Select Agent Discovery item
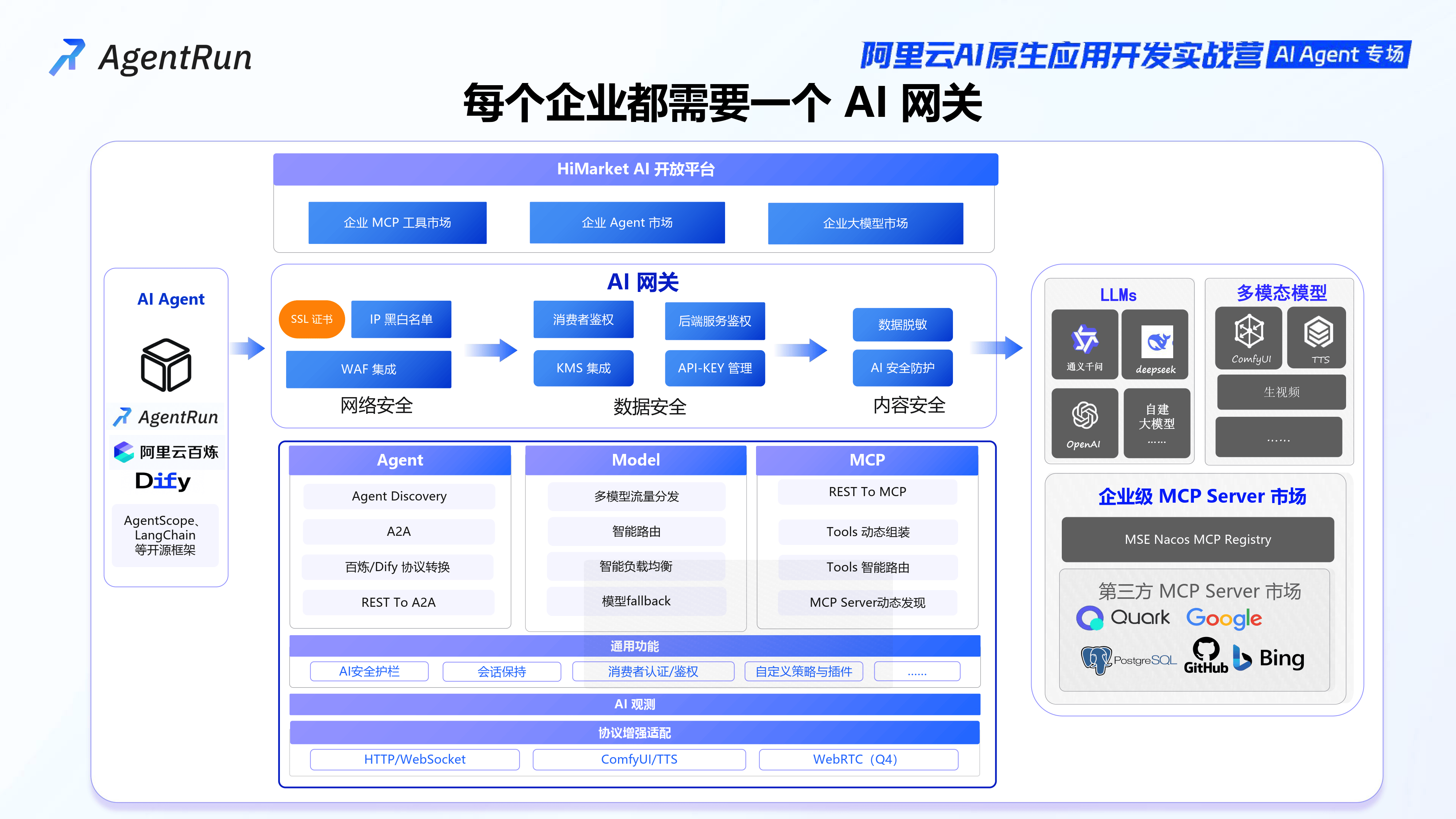This screenshot has height=819, width=1456. [x=399, y=496]
